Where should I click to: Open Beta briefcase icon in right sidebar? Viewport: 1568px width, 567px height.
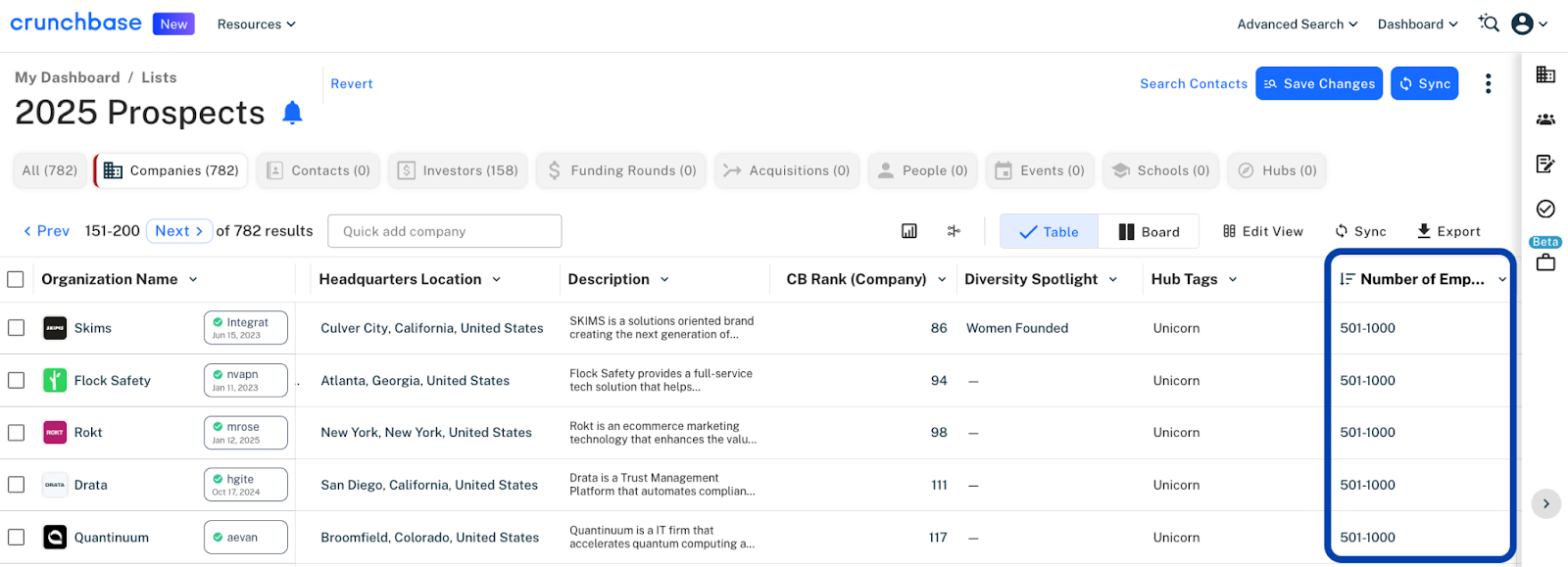pos(1545,262)
